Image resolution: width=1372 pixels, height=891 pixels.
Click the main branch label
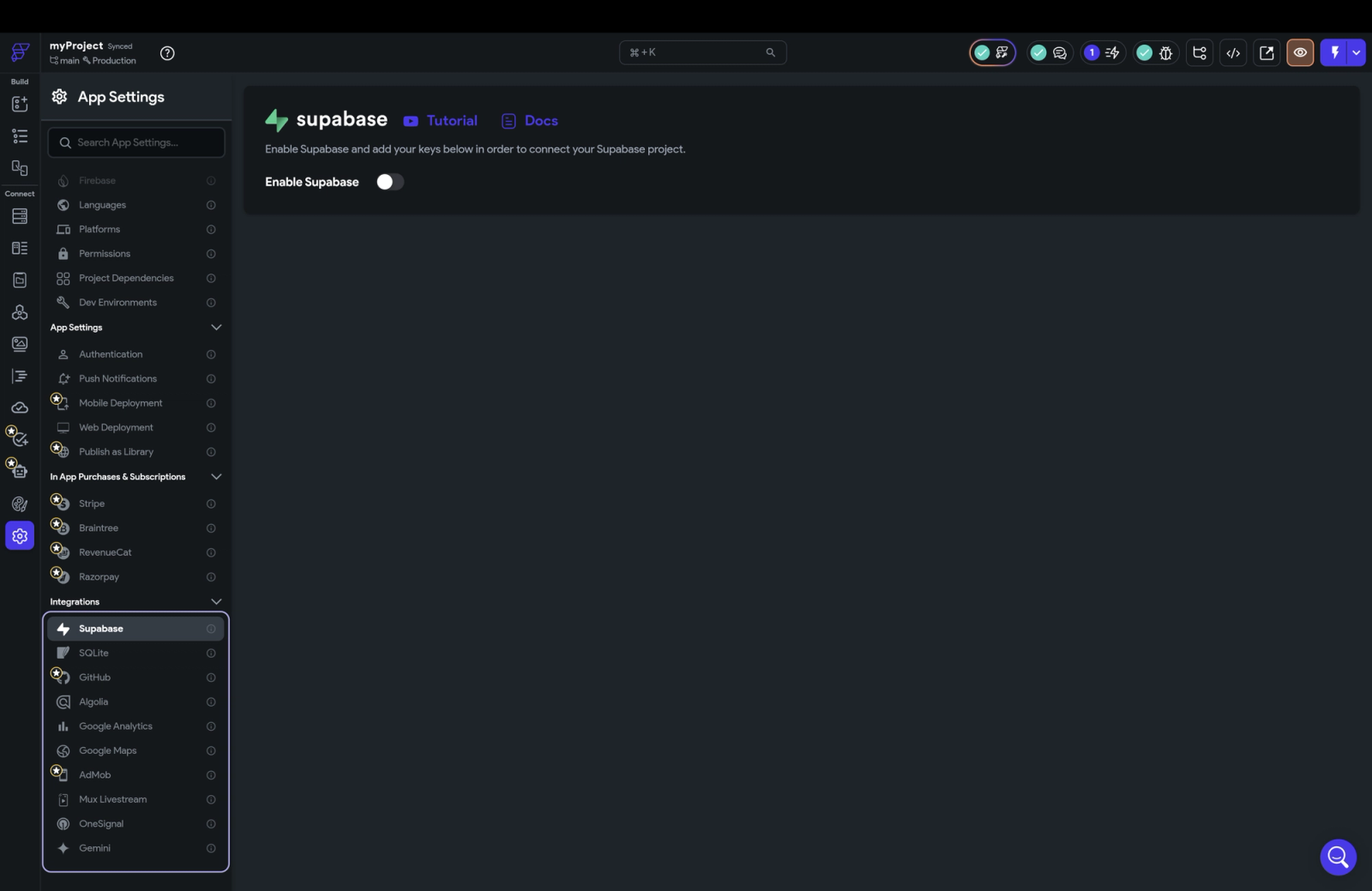[x=65, y=61]
